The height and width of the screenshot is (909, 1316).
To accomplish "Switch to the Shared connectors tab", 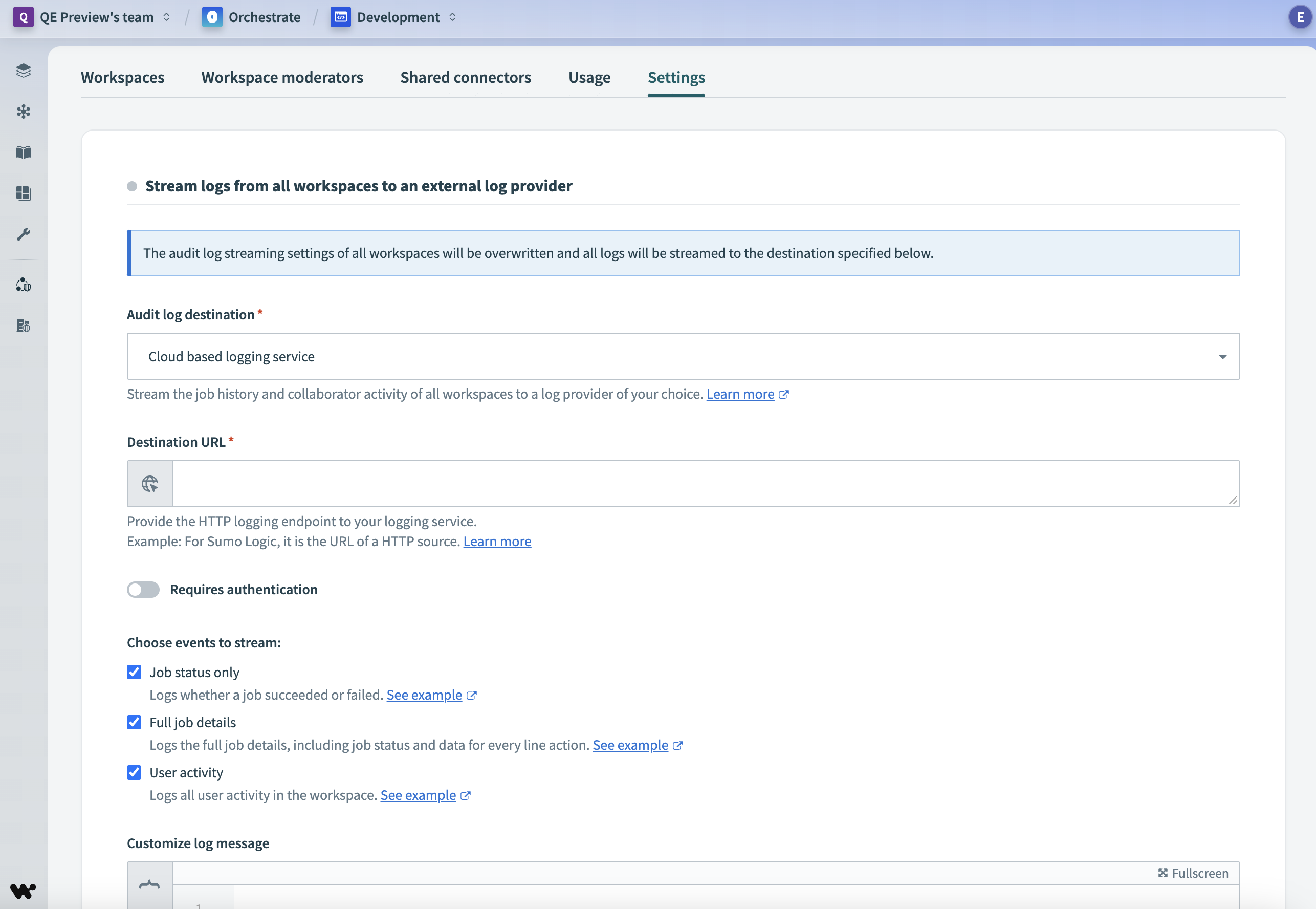I will coord(465,77).
